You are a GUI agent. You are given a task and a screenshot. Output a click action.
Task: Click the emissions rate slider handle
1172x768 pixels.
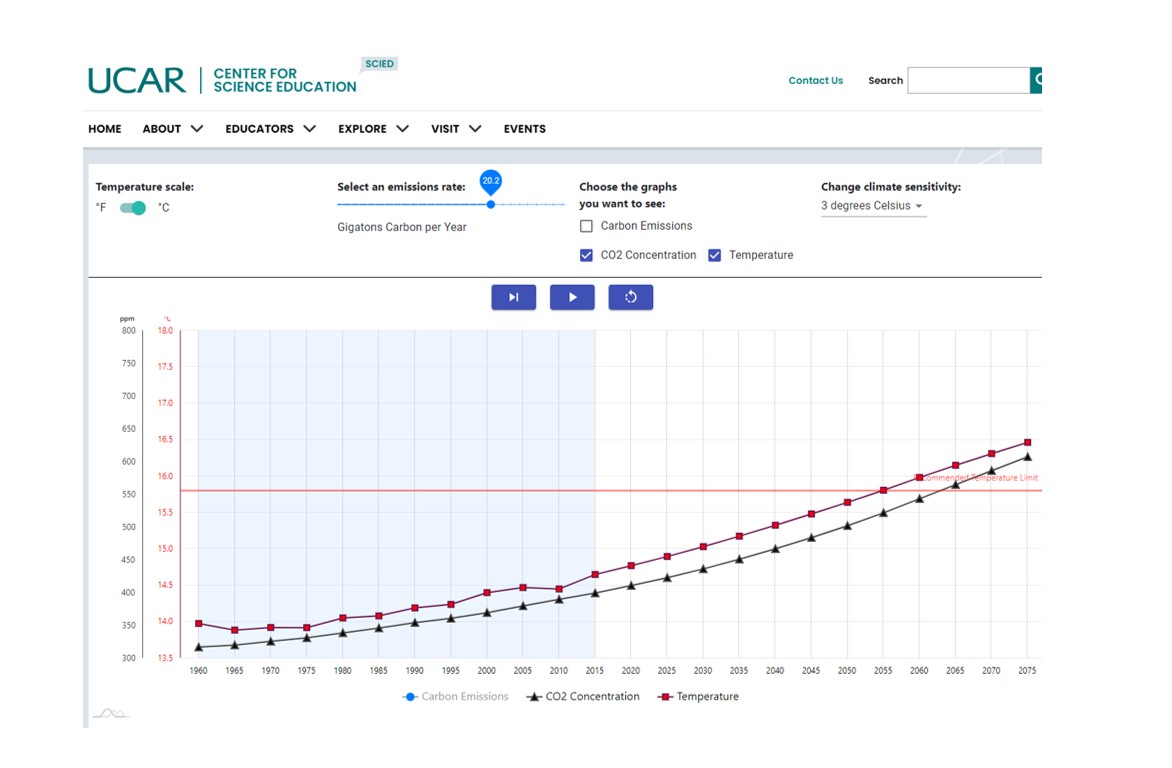click(x=491, y=204)
